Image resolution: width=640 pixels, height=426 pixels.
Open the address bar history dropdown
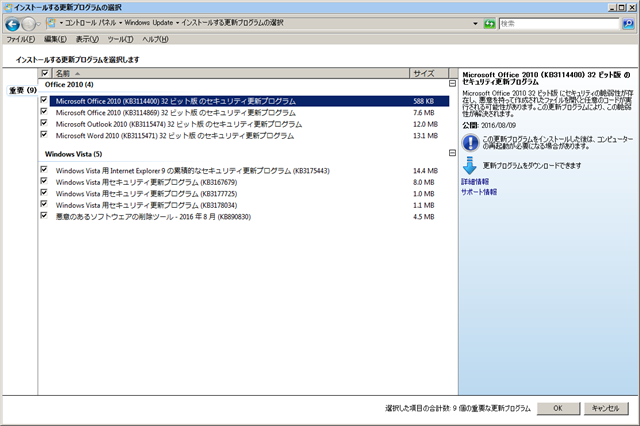475,24
